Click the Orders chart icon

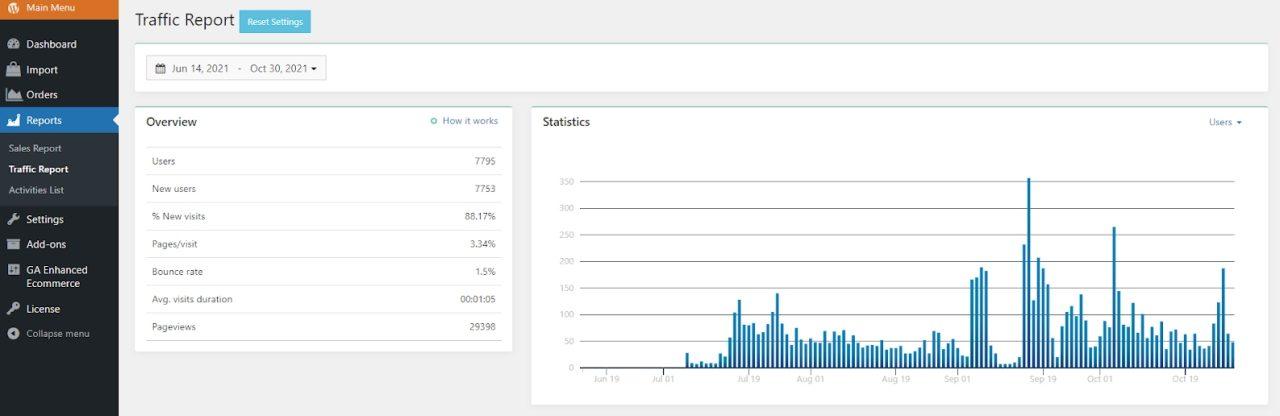click(x=13, y=95)
